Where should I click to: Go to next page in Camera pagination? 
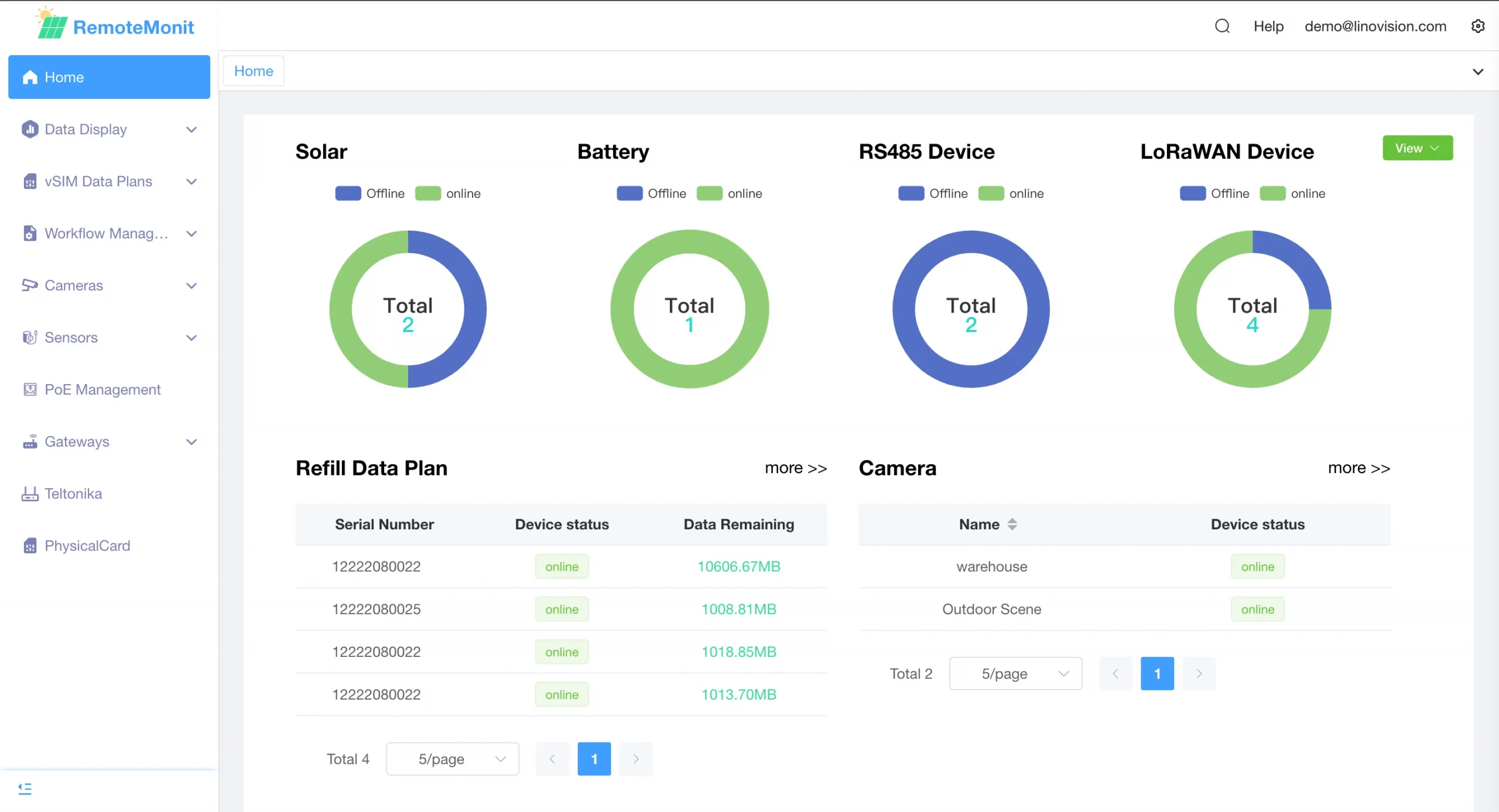point(1199,674)
